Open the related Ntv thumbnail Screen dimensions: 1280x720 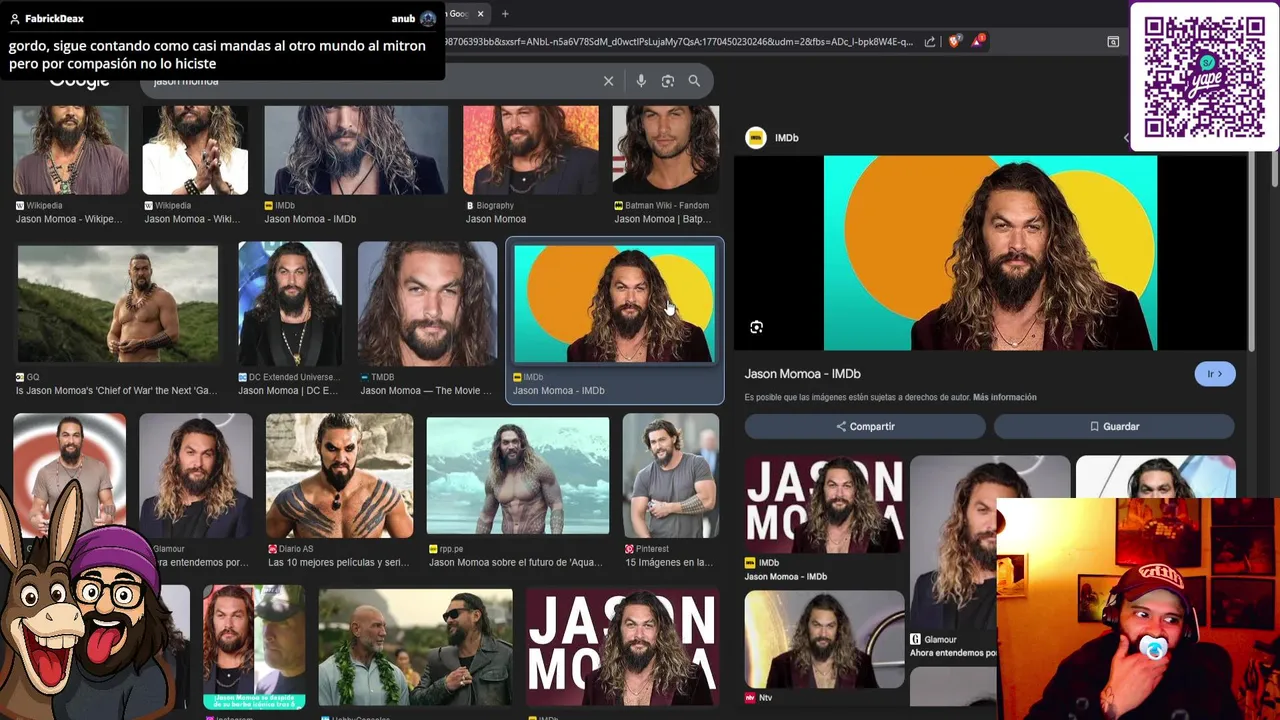824,639
